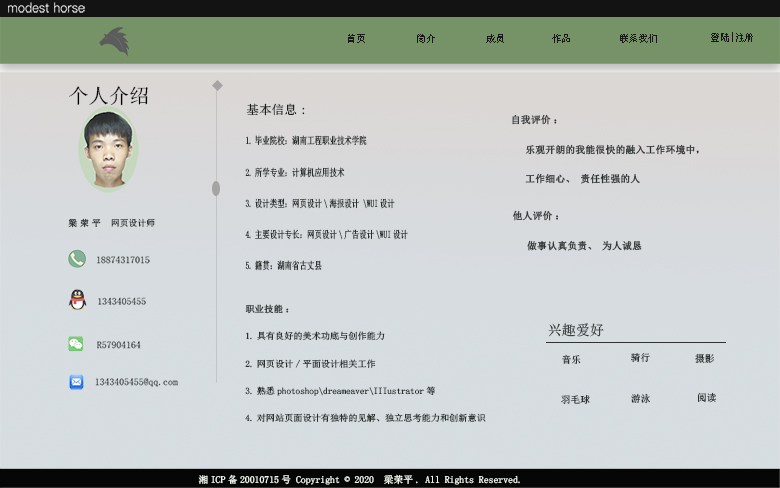Click the 登陆 link
The image size is (780, 488).
tap(720, 38)
